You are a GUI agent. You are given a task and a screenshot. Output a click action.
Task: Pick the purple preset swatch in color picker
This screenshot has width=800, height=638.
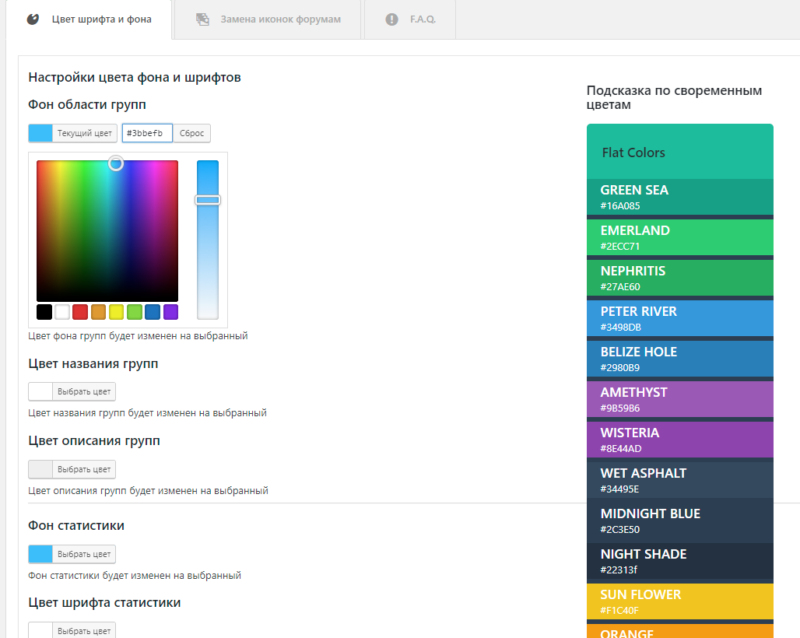pyautogui.click(x=170, y=312)
